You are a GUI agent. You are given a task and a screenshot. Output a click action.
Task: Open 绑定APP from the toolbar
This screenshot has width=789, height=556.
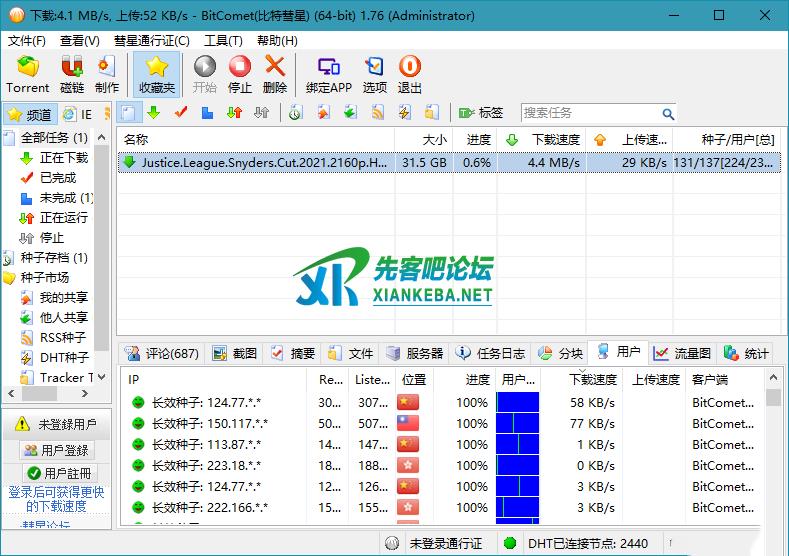tap(328, 74)
